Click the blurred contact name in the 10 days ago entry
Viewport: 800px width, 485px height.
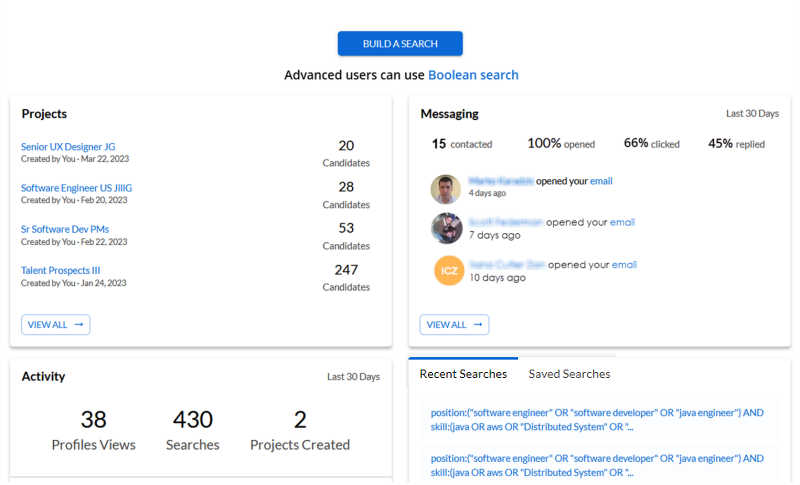point(508,265)
